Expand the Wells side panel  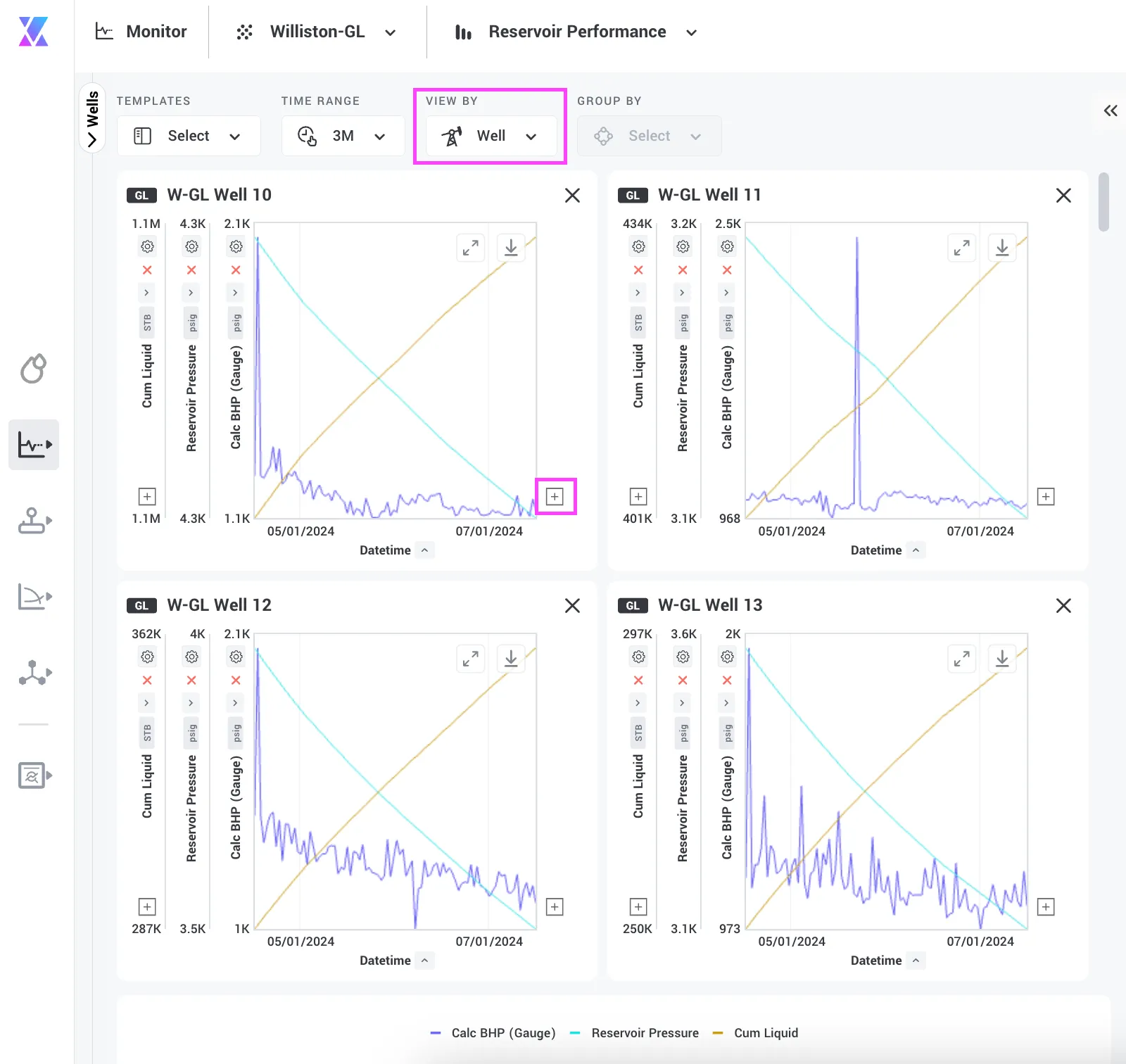[x=92, y=118]
